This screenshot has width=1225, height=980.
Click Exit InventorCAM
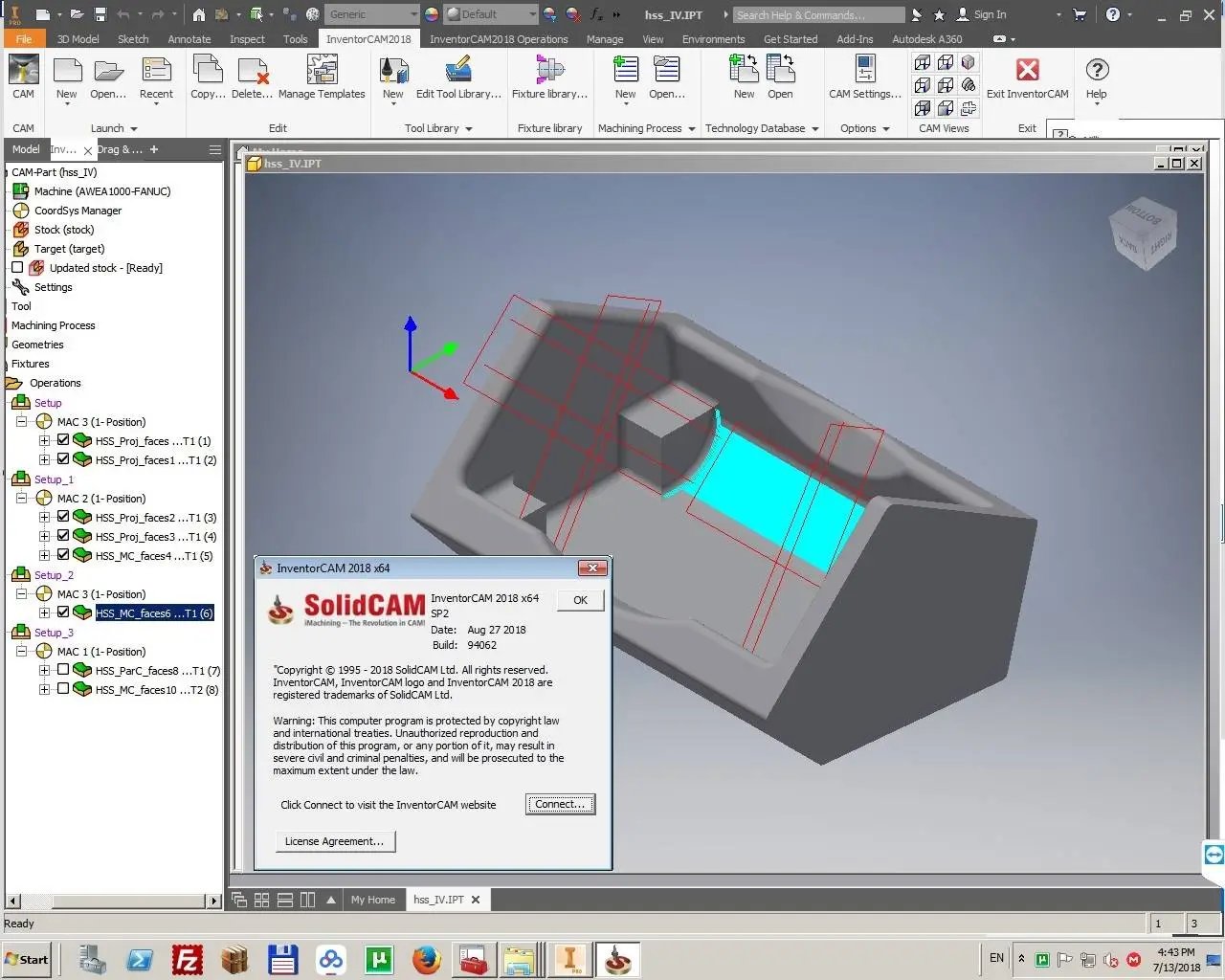1027,78
